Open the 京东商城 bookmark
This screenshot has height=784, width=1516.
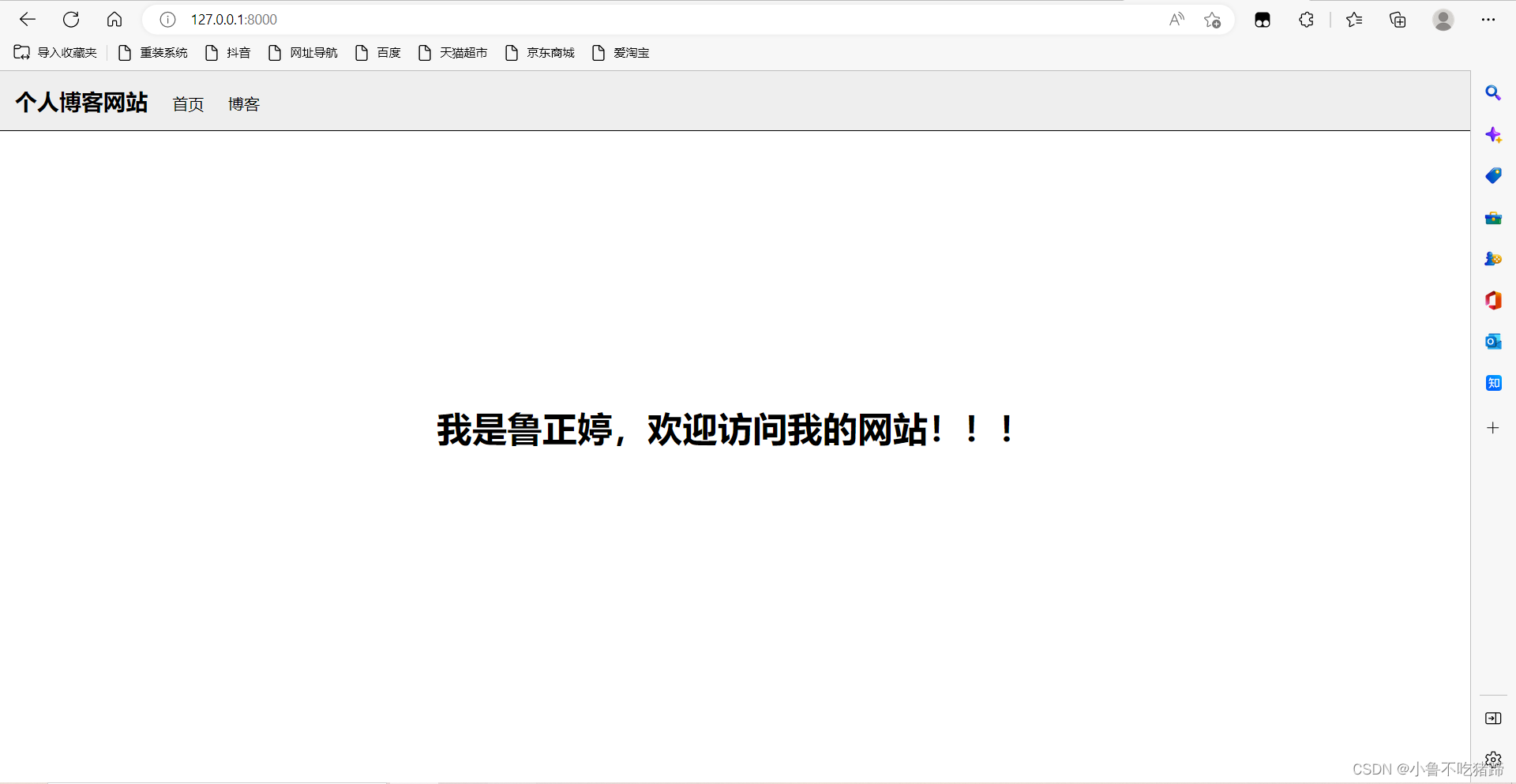pyautogui.click(x=540, y=53)
